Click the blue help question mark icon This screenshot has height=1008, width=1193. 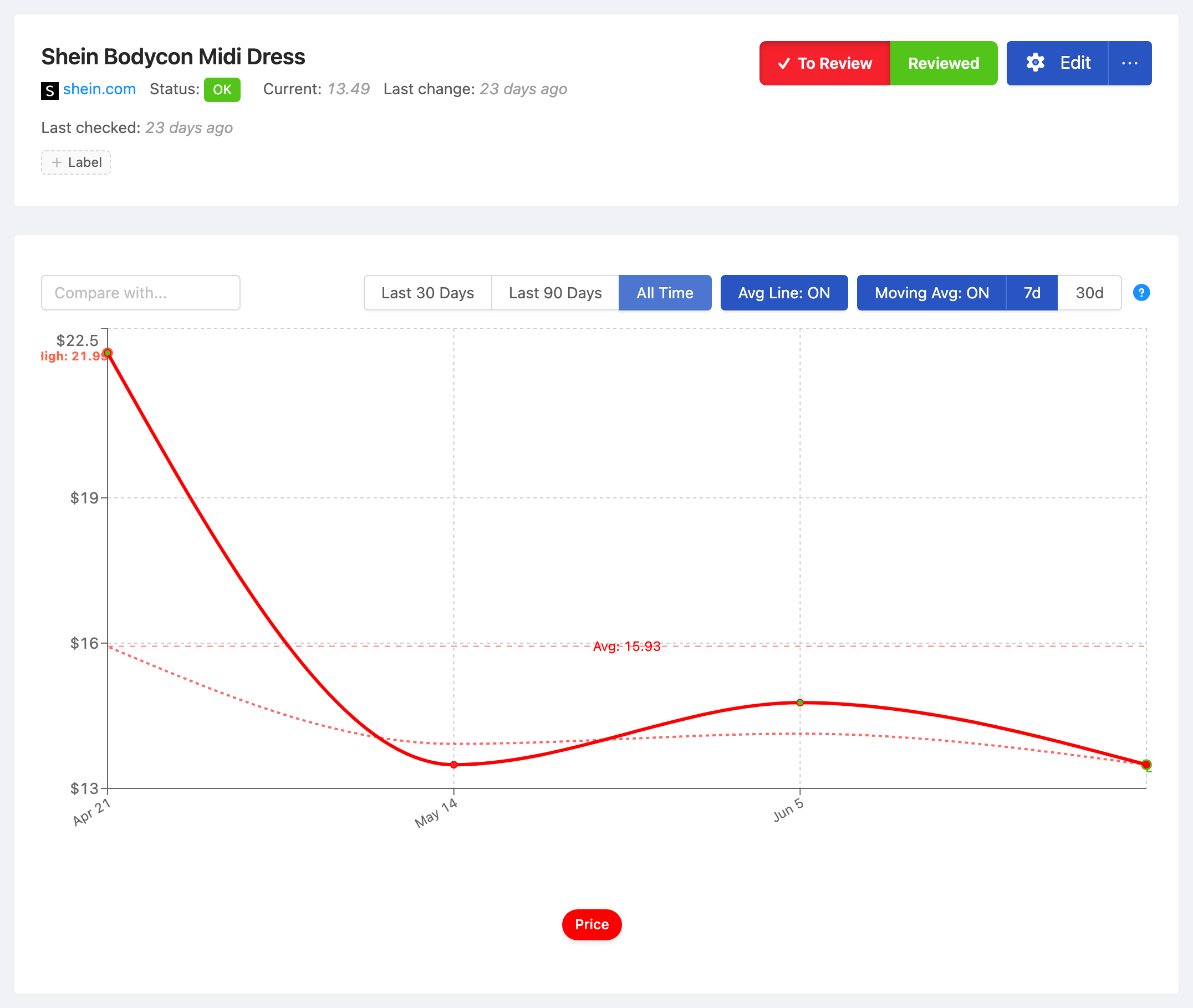(x=1141, y=293)
